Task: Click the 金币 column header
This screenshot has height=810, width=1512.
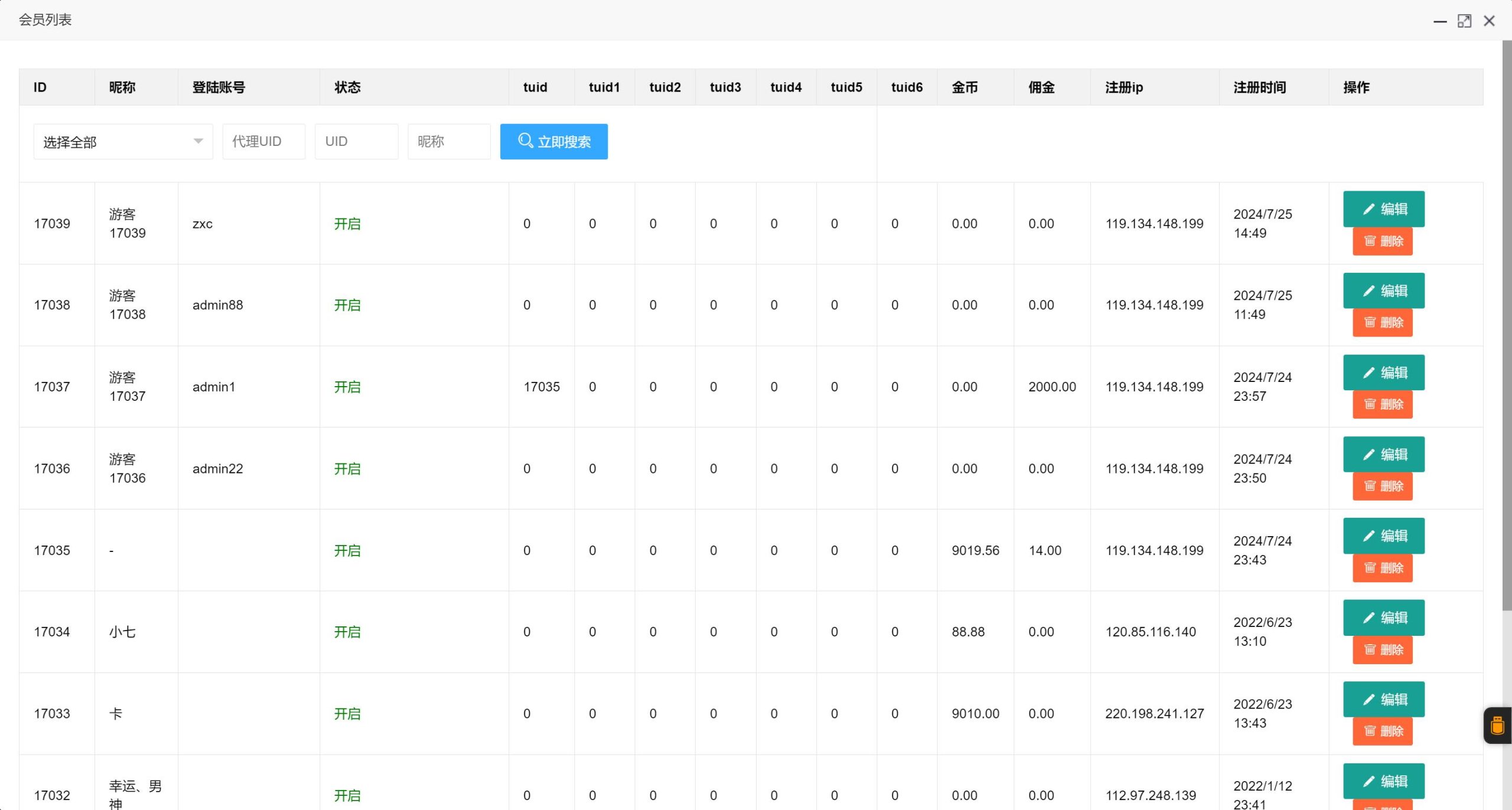Action: pos(964,87)
